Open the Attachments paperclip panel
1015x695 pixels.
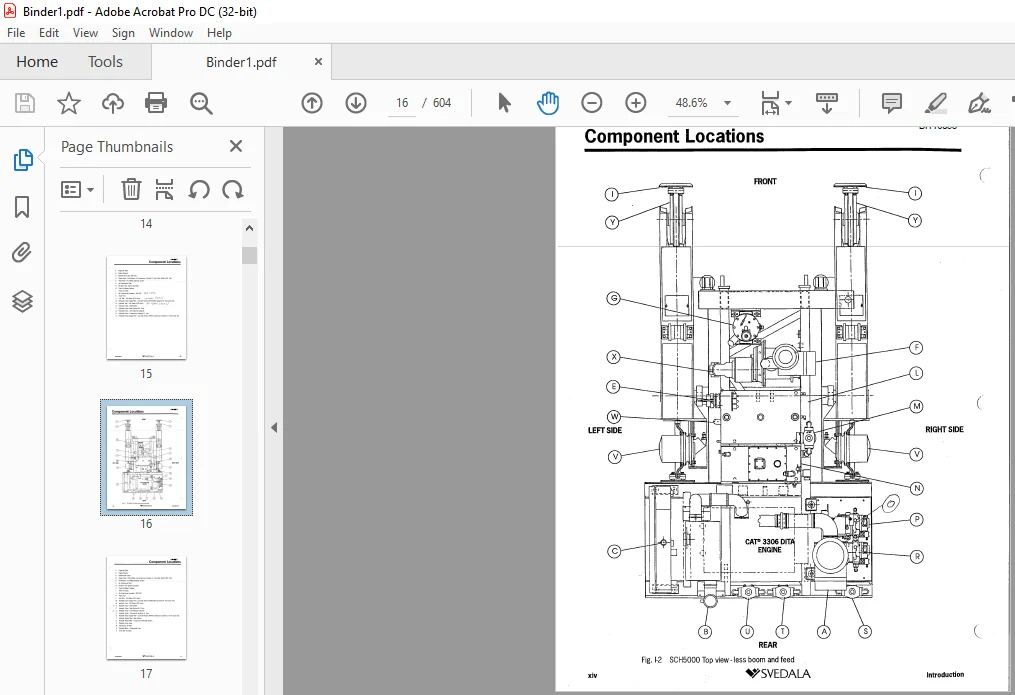[x=22, y=253]
